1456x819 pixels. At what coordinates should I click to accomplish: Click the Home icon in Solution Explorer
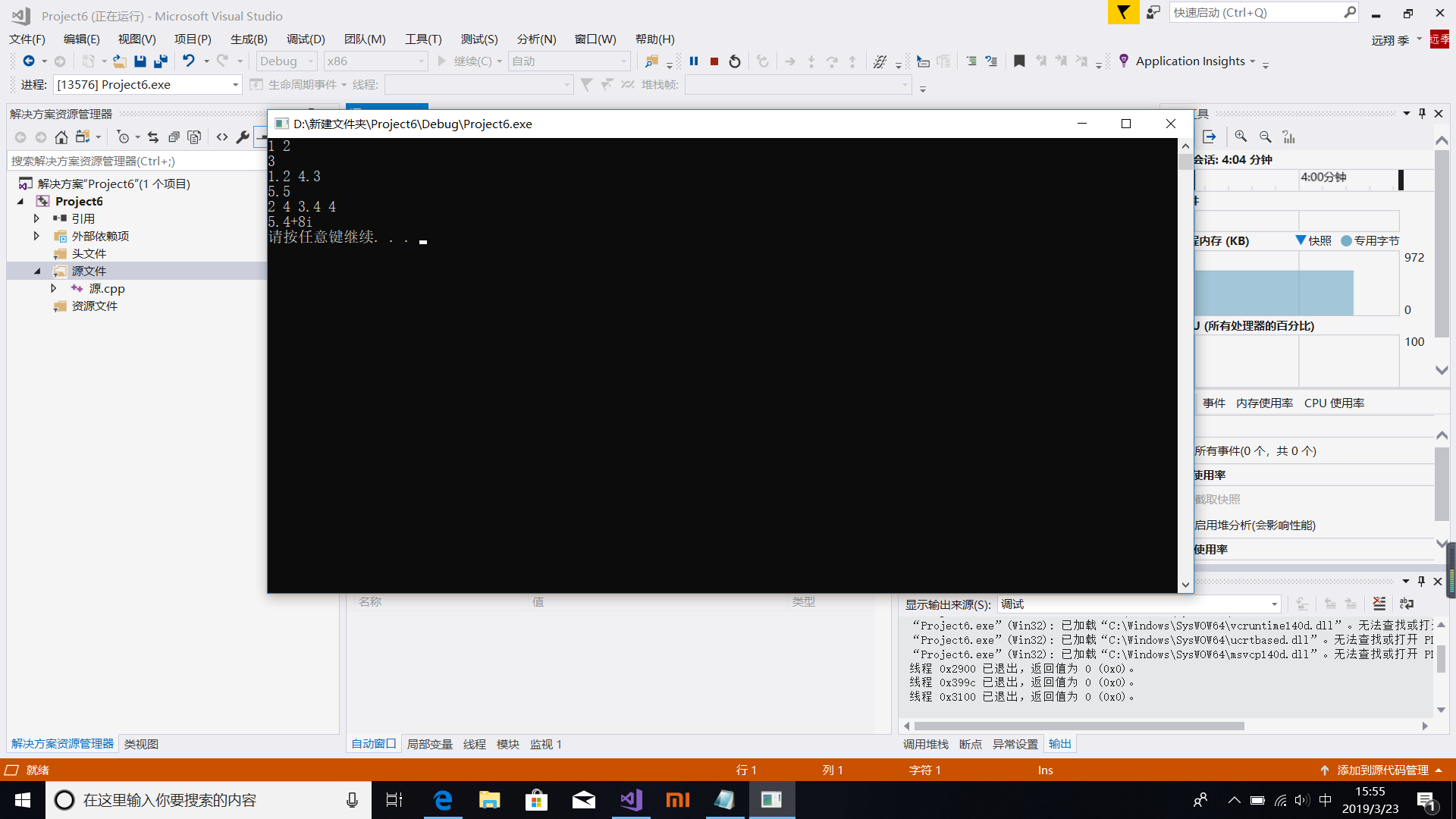[x=61, y=137]
